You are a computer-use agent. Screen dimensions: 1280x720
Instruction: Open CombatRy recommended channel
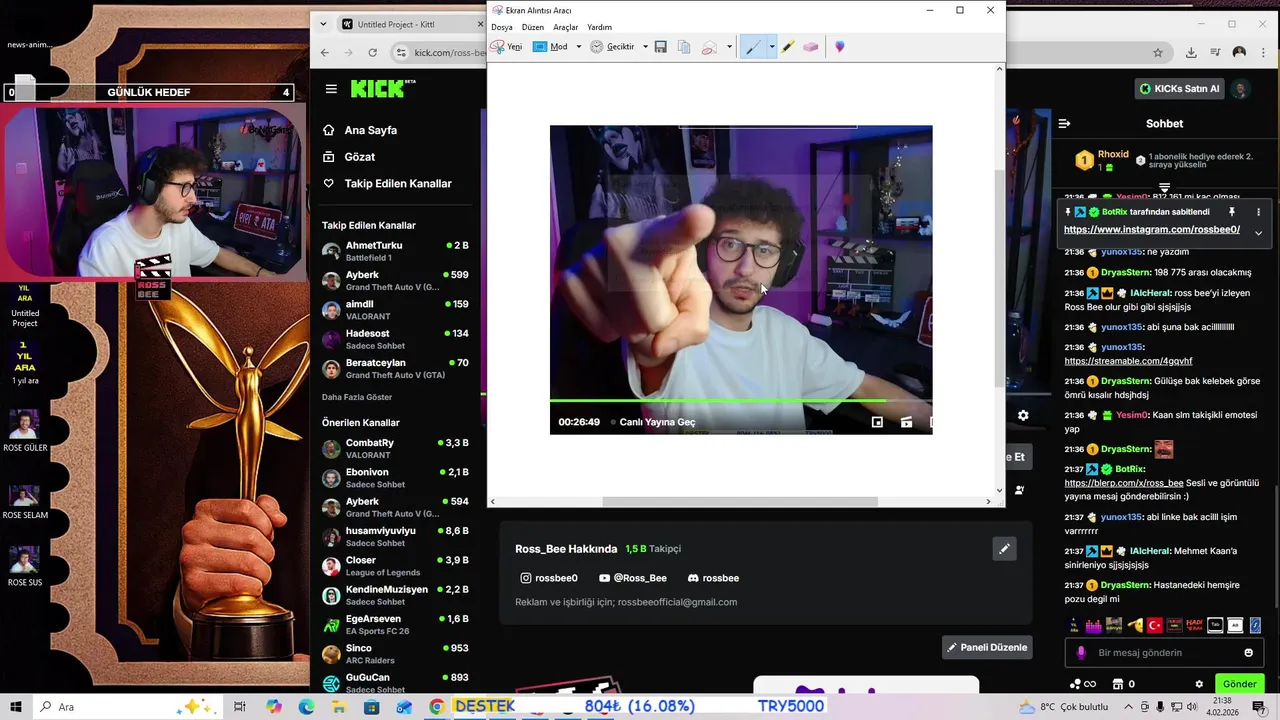395,448
